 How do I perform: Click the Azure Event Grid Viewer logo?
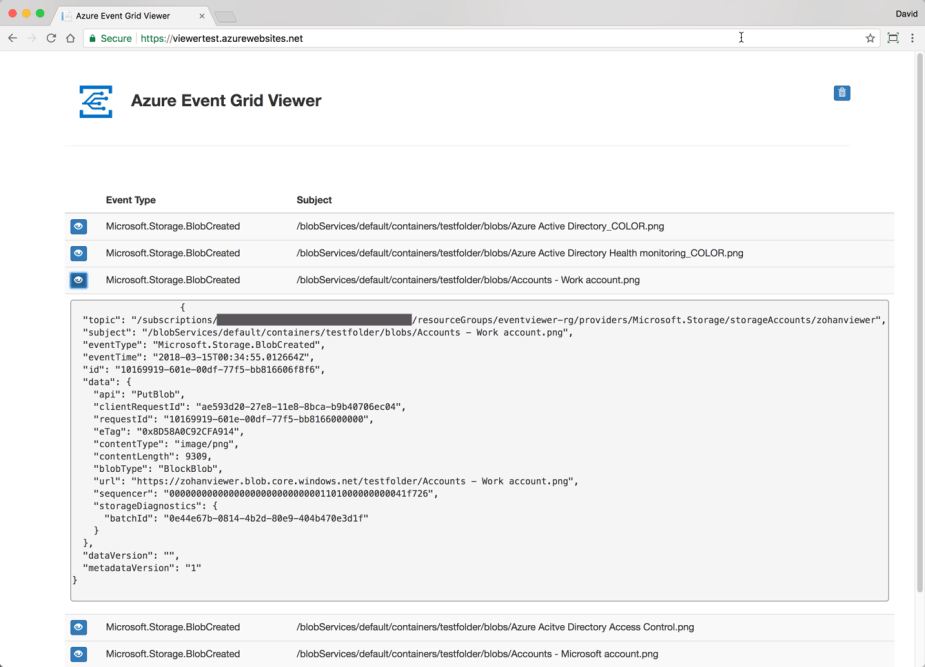point(95,100)
